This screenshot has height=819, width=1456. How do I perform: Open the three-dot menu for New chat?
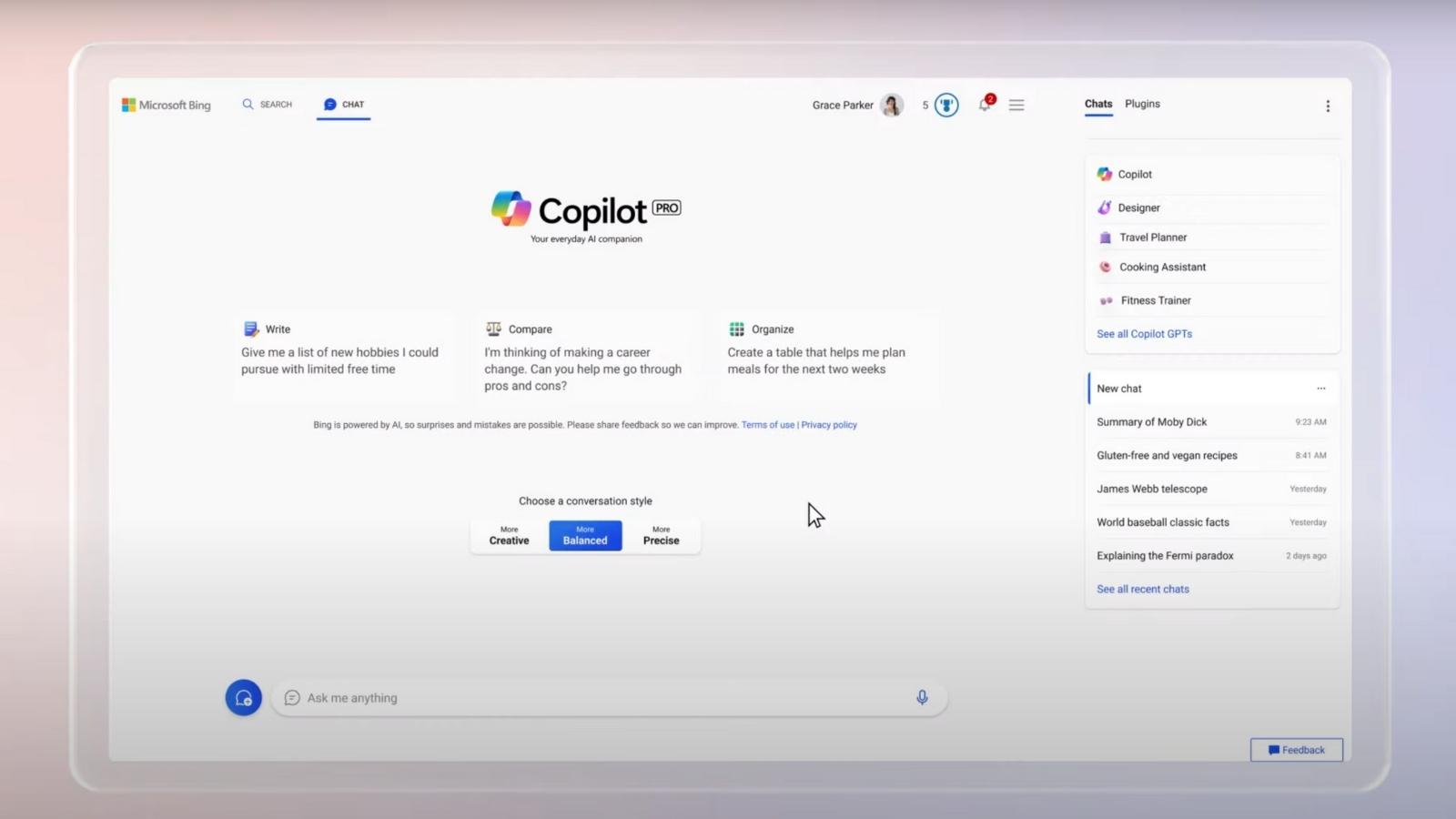[1321, 388]
